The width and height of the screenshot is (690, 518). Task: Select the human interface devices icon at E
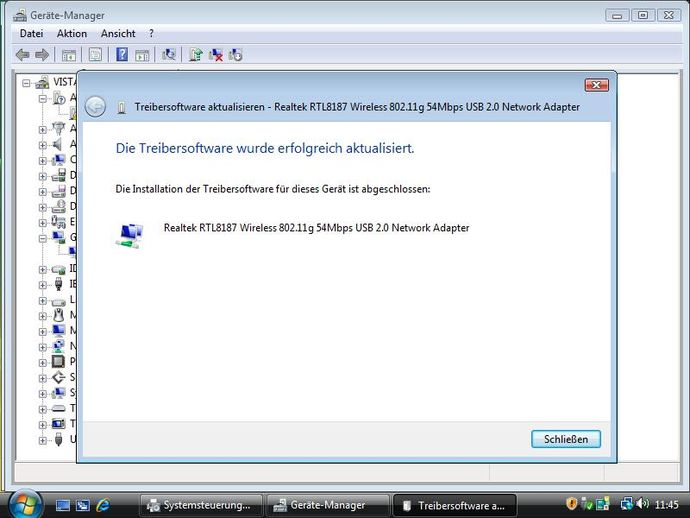click(59, 221)
